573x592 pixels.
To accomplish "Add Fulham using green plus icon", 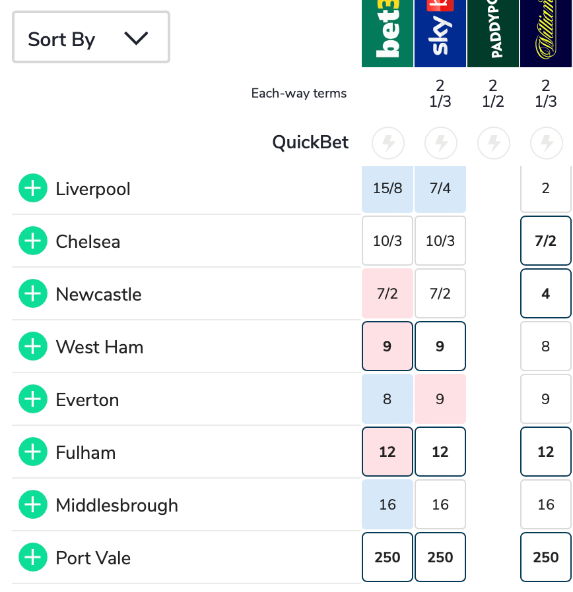I will (x=33, y=452).
